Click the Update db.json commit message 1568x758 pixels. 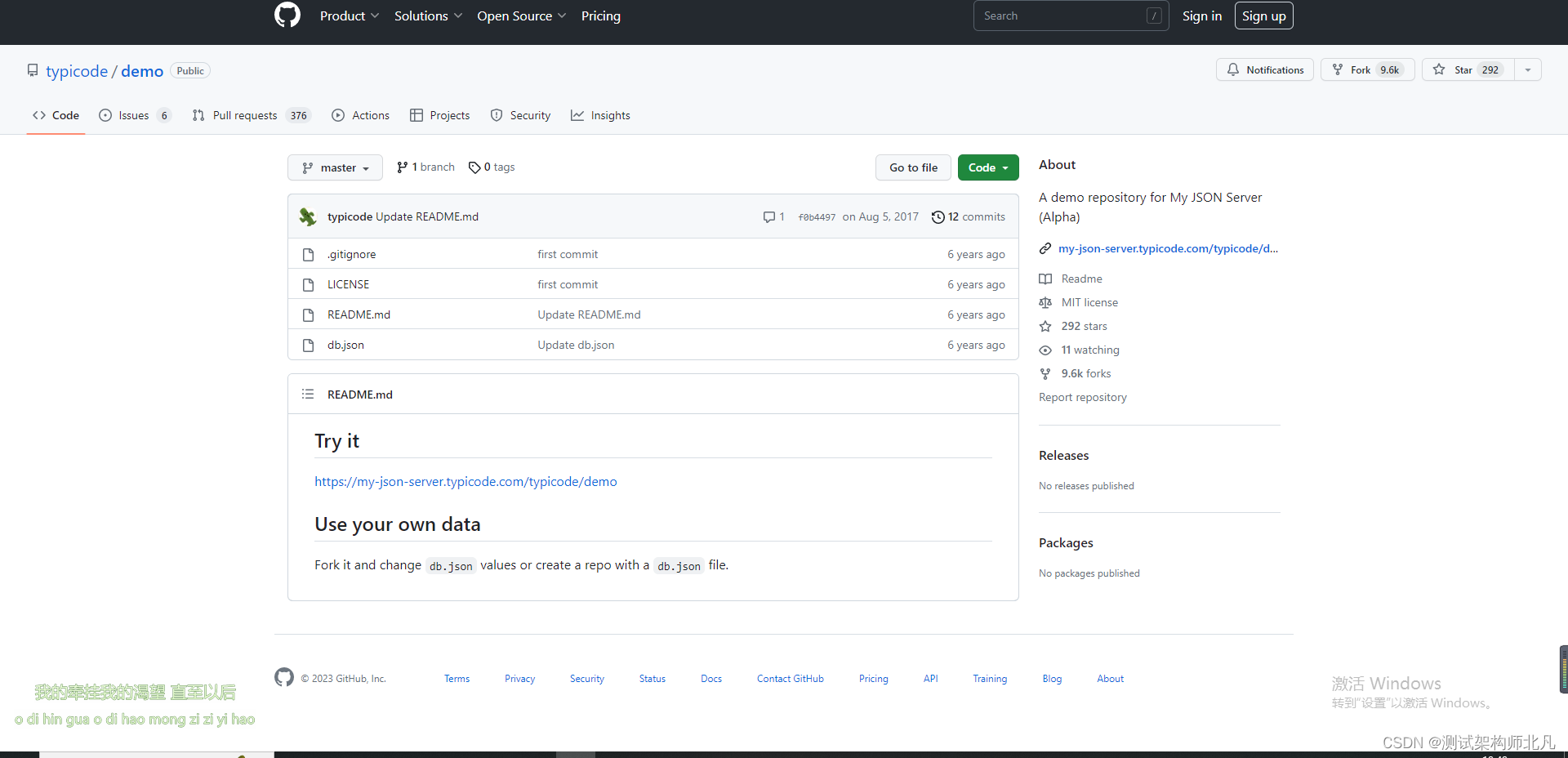576,345
